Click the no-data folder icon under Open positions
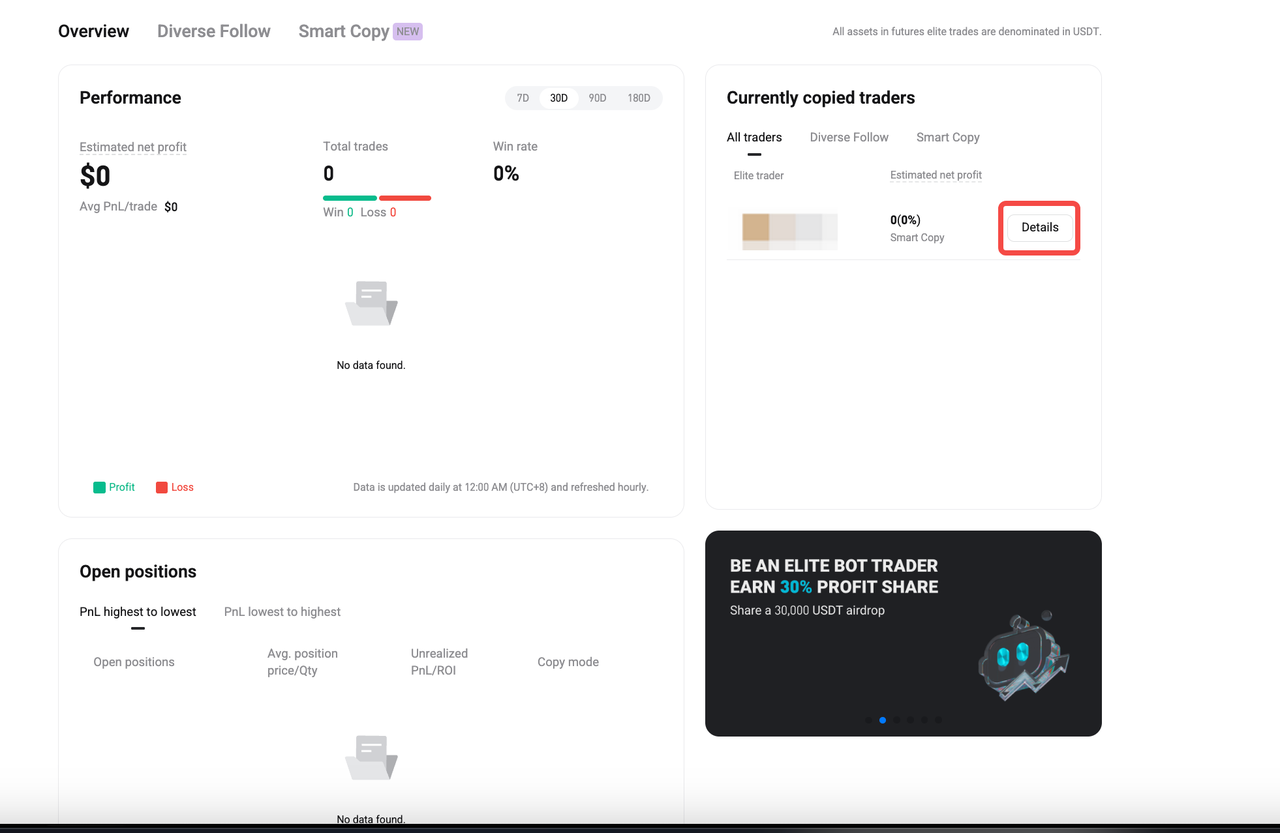This screenshot has height=833, width=1280. (371, 757)
